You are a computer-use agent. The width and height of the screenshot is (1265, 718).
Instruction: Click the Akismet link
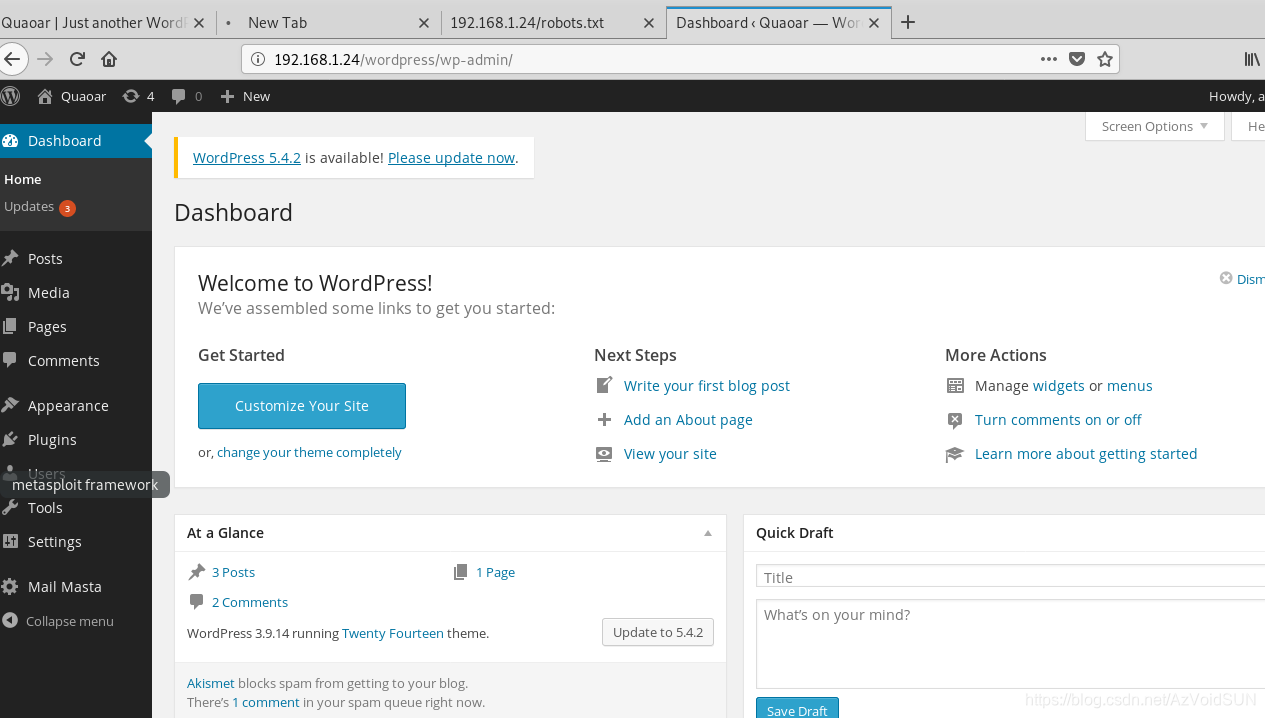[211, 684]
